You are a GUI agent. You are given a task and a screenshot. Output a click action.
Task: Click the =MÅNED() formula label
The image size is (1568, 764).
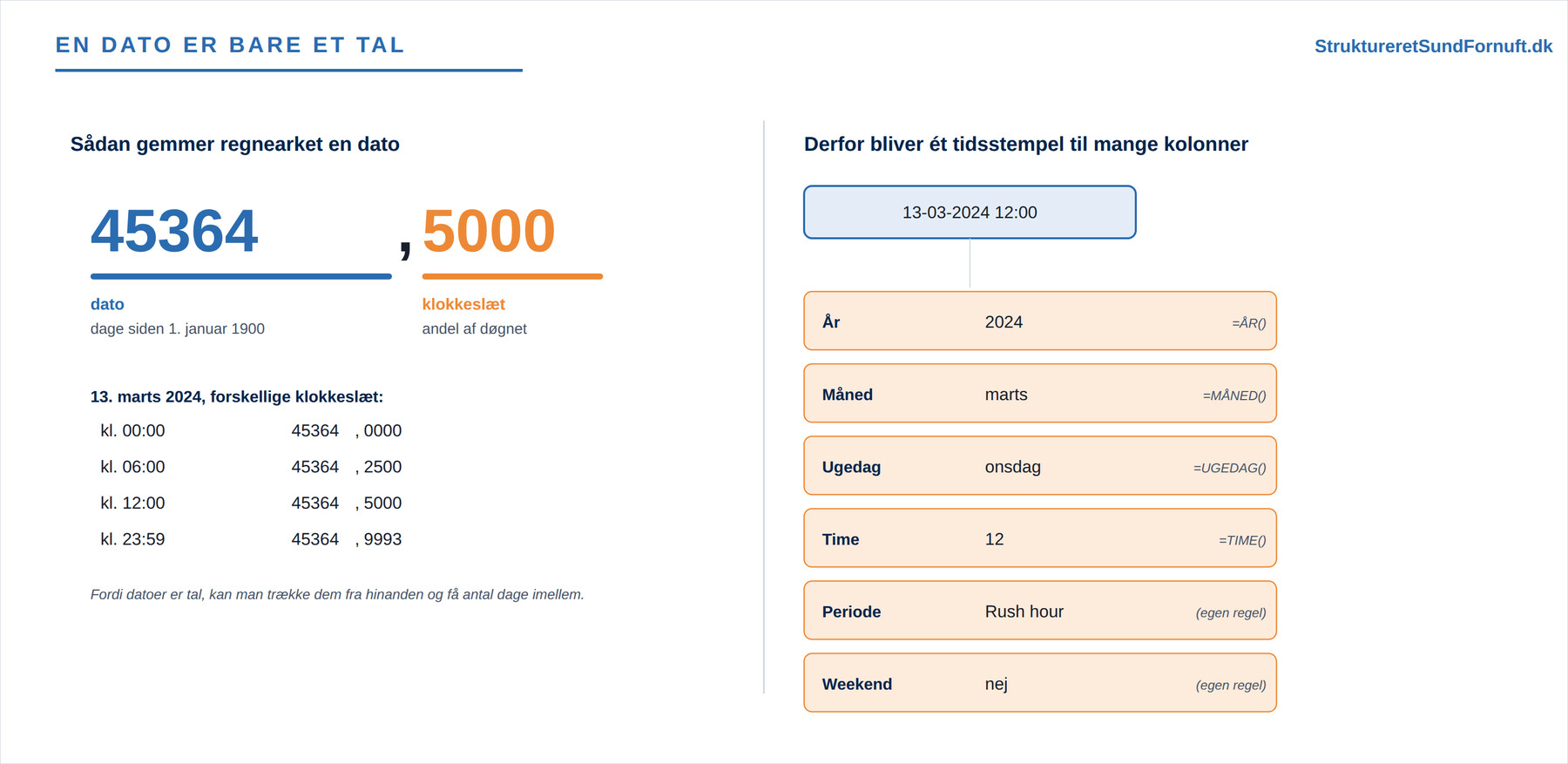pyautogui.click(x=1234, y=396)
